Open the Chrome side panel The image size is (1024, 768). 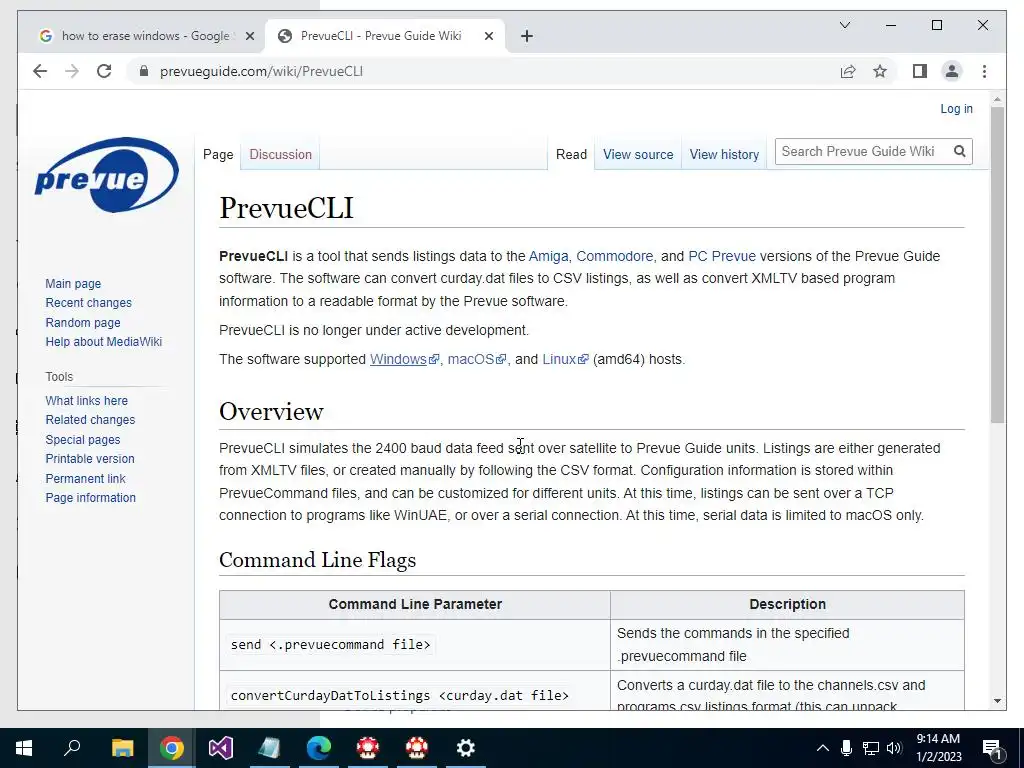pyautogui.click(x=920, y=71)
